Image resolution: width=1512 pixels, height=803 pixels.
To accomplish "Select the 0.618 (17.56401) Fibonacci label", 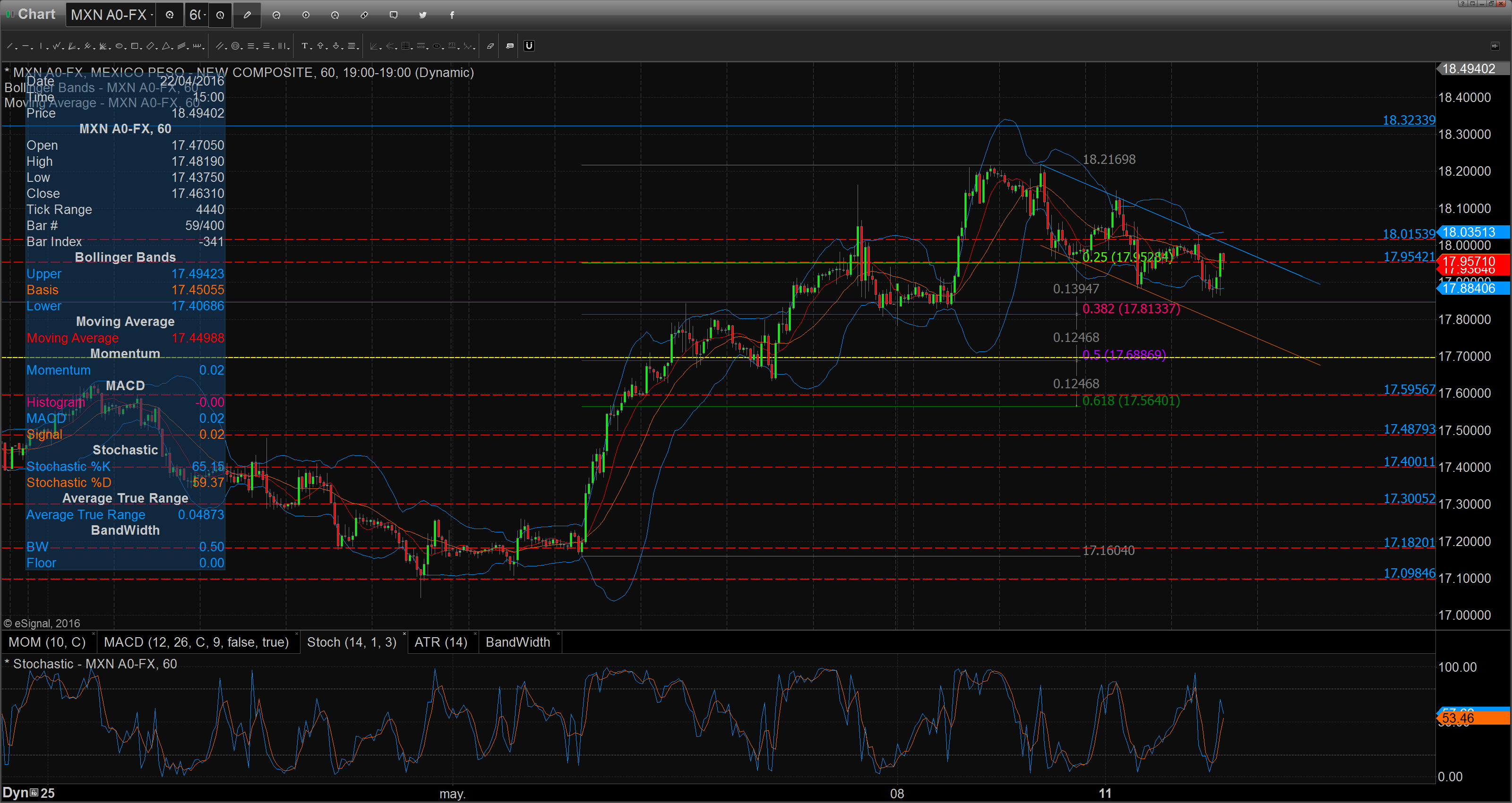I will [1131, 401].
